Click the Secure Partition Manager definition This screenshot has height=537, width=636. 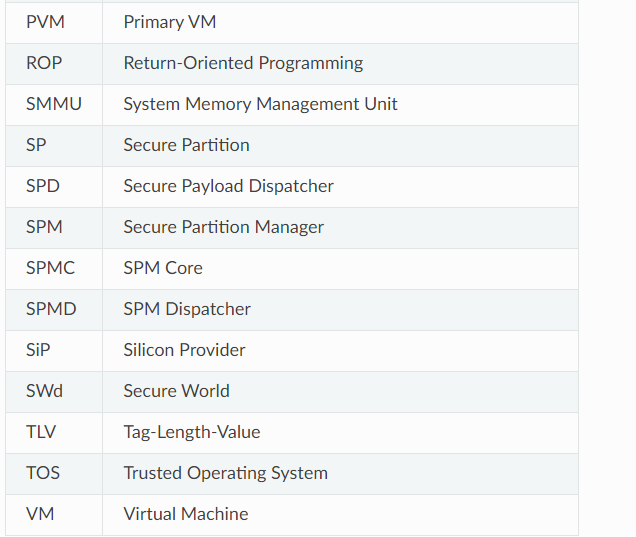coord(223,227)
